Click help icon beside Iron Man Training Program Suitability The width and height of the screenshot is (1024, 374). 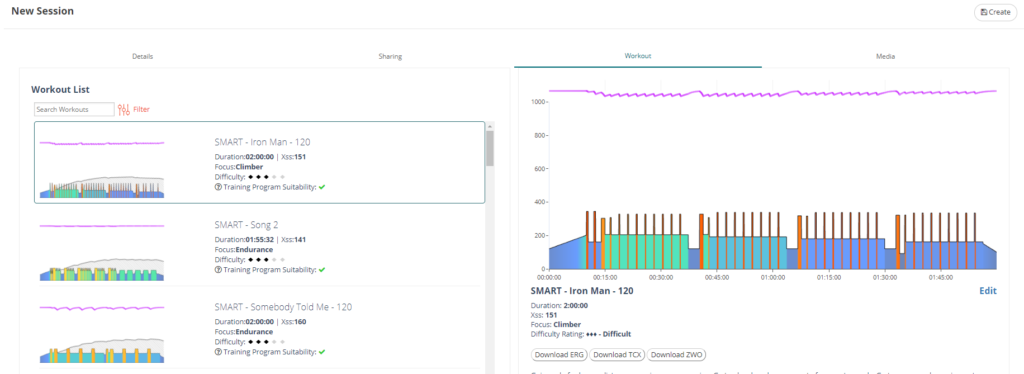pos(217,187)
